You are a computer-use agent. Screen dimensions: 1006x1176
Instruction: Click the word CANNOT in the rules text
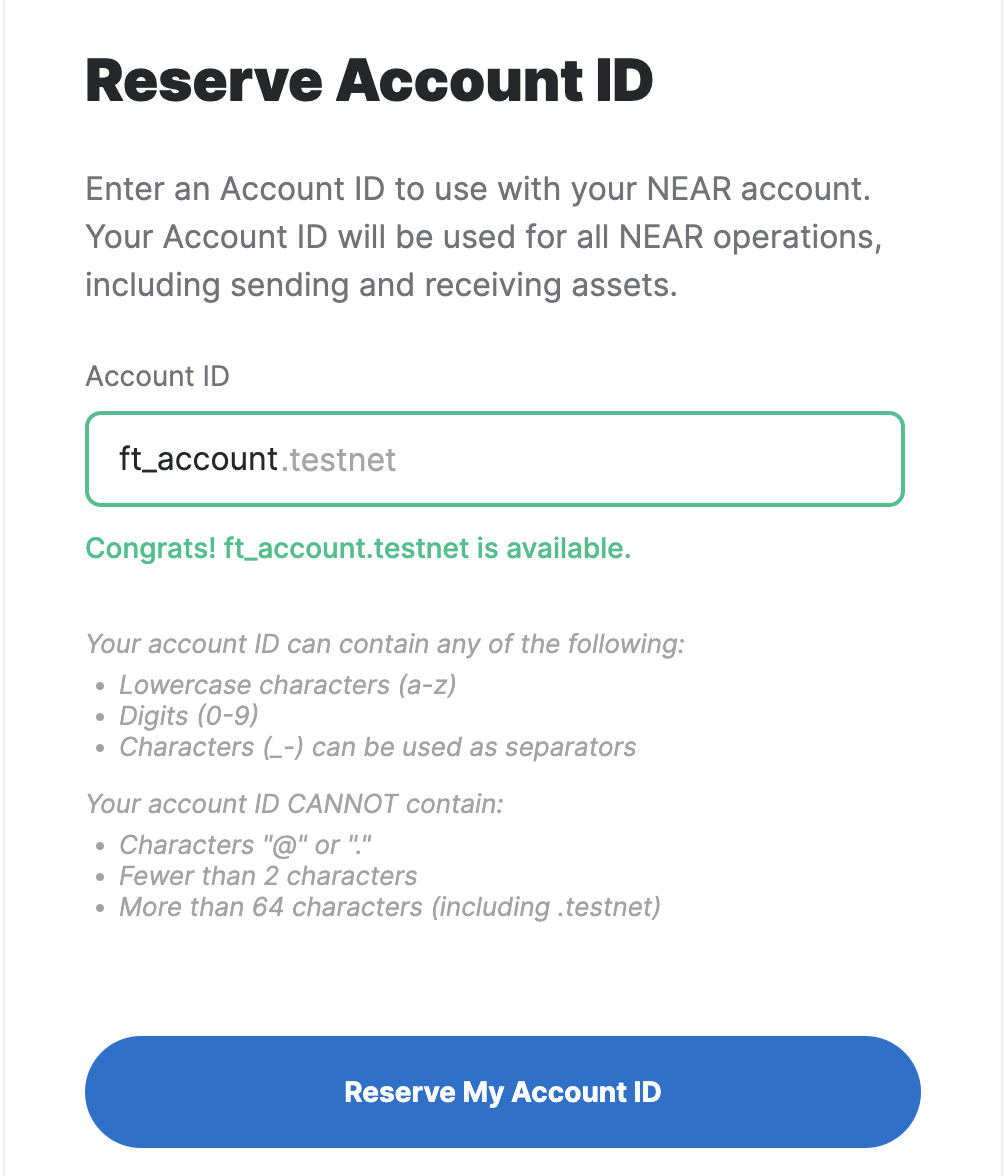click(x=343, y=804)
